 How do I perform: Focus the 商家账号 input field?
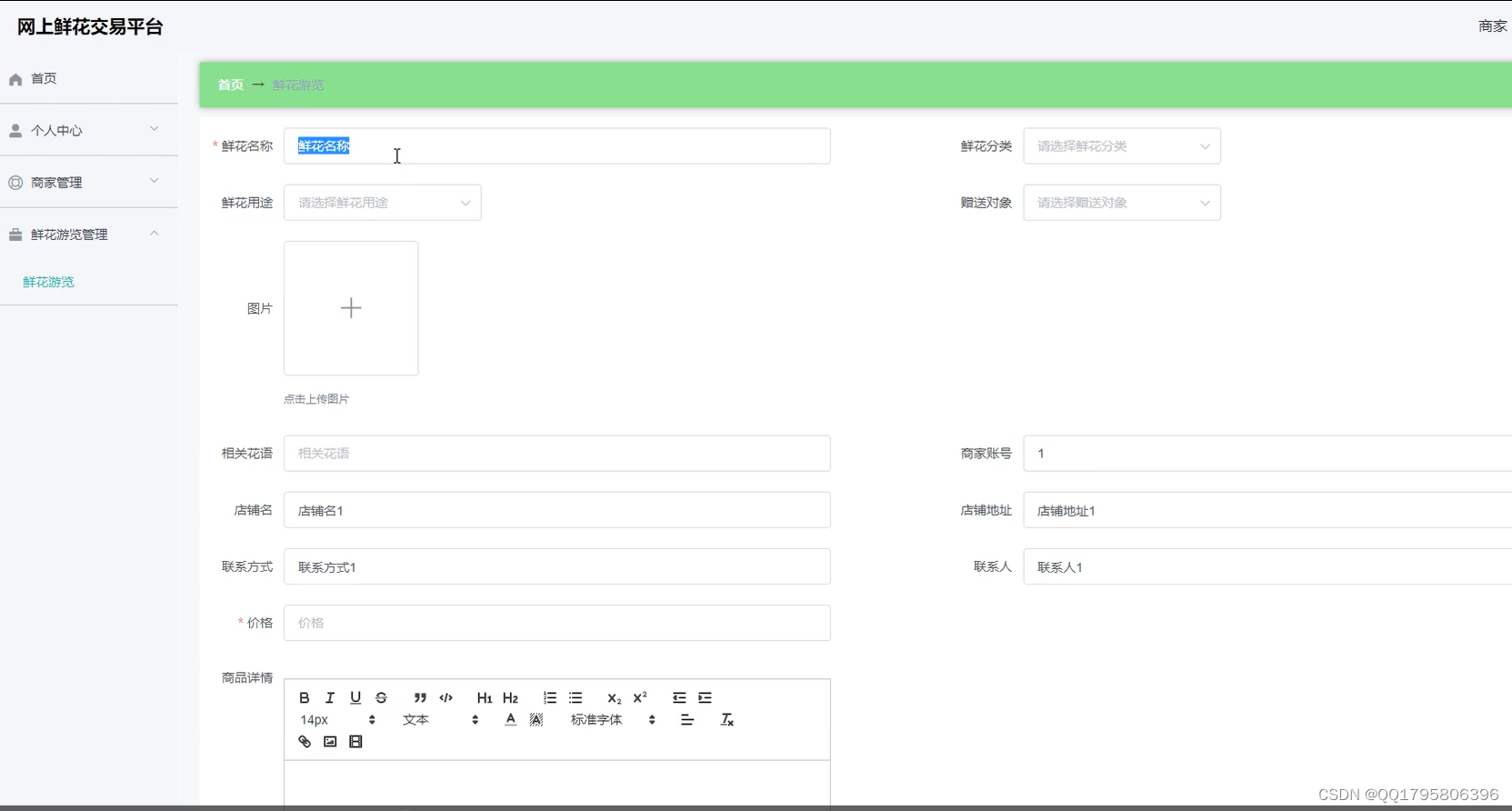1267,453
